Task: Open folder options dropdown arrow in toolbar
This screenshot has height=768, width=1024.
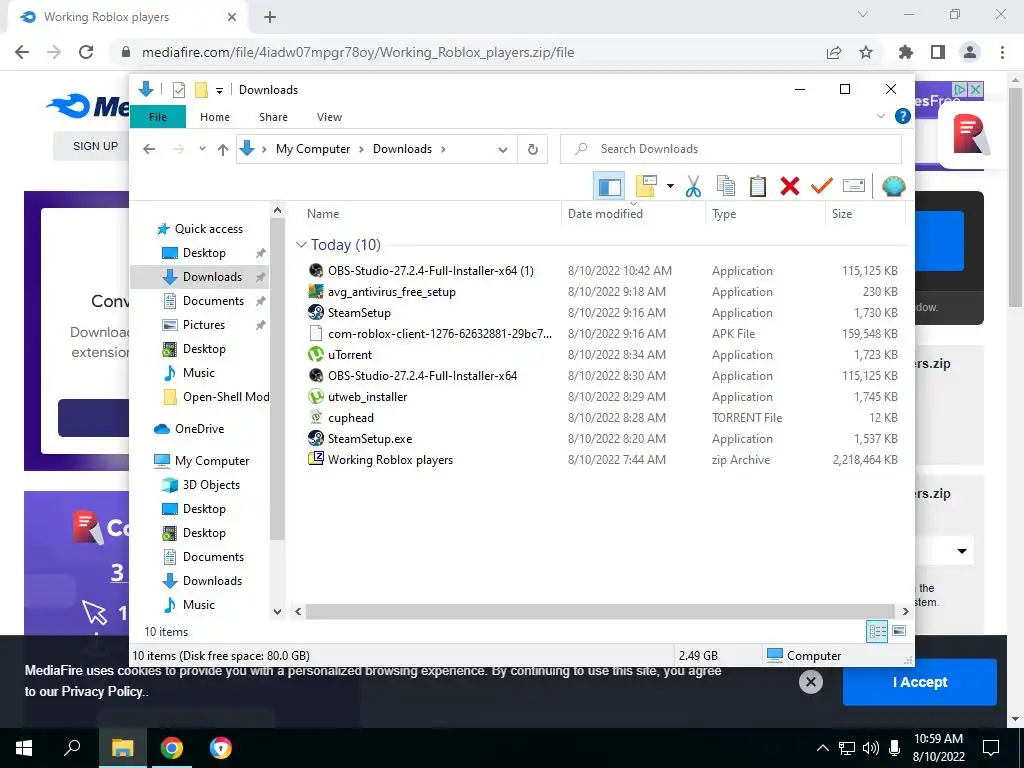Action: point(670,186)
